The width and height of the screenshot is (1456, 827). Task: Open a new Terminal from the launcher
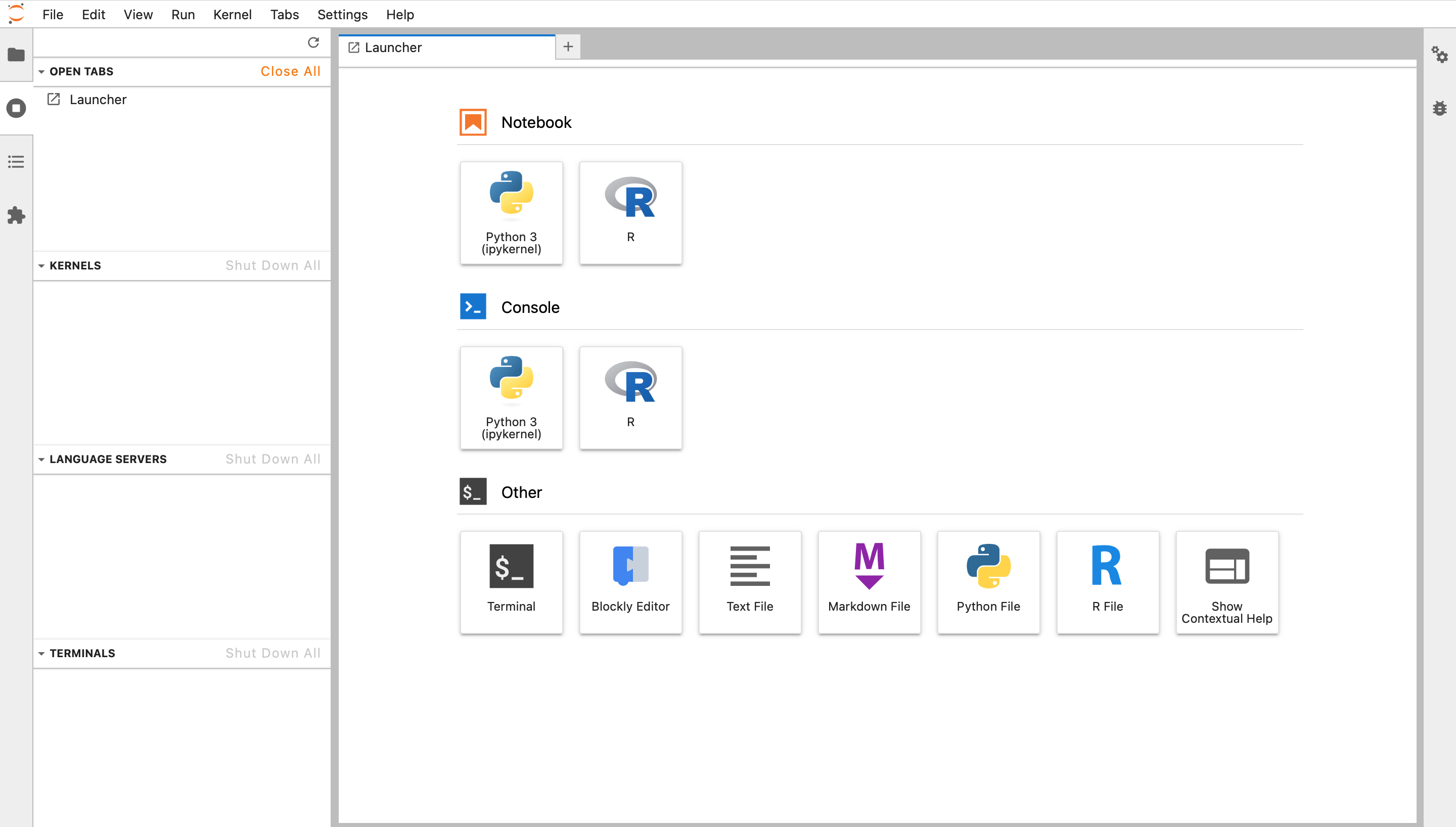(511, 582)
